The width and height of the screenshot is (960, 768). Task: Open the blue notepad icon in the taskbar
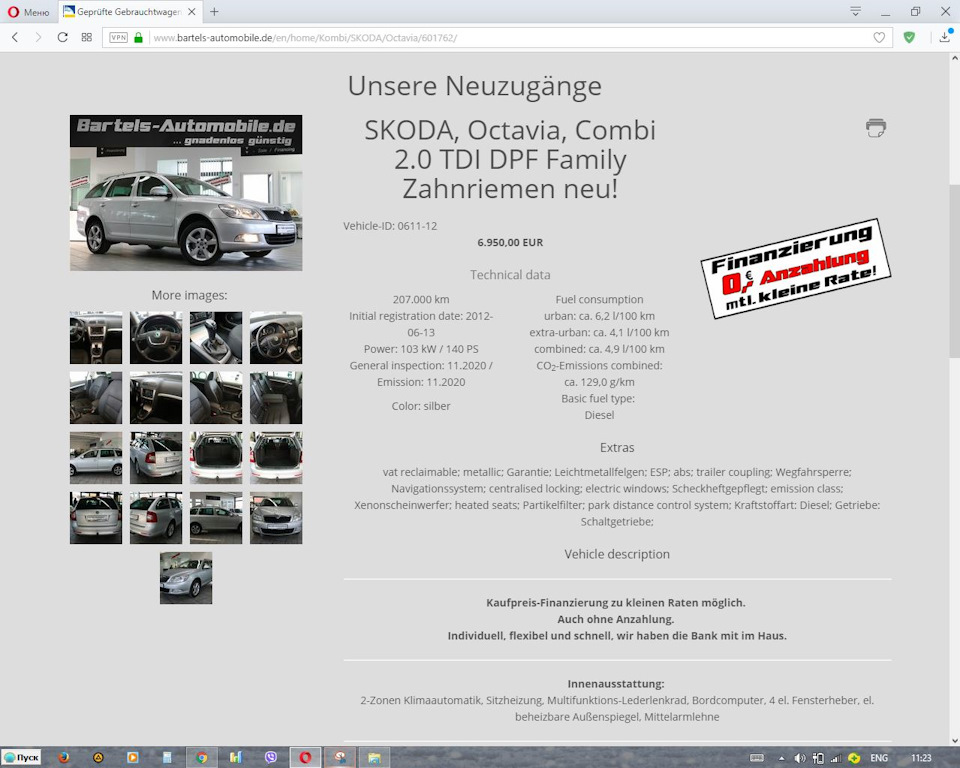point(167,758)
